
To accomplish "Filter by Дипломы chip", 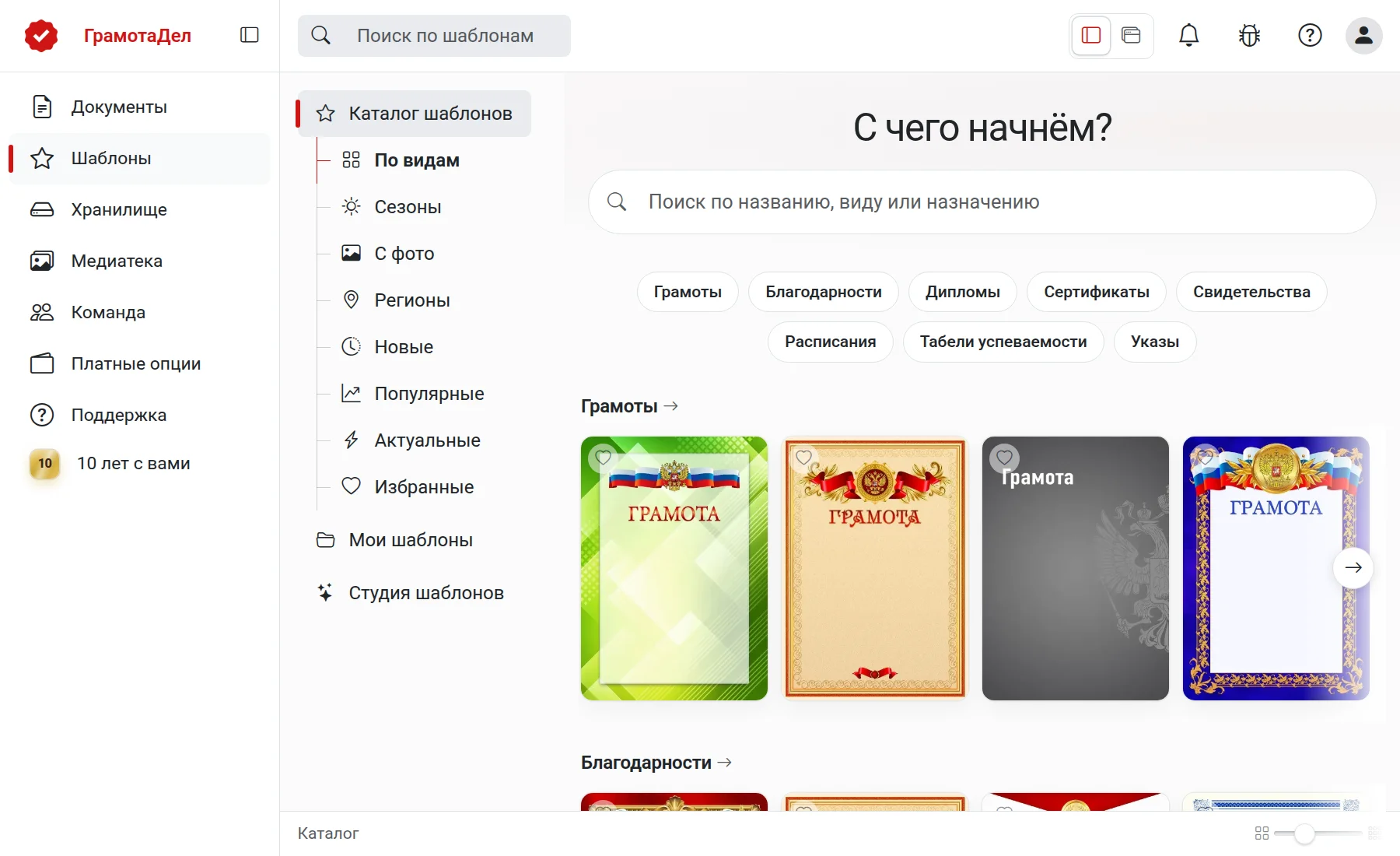I will click(963, 292).
